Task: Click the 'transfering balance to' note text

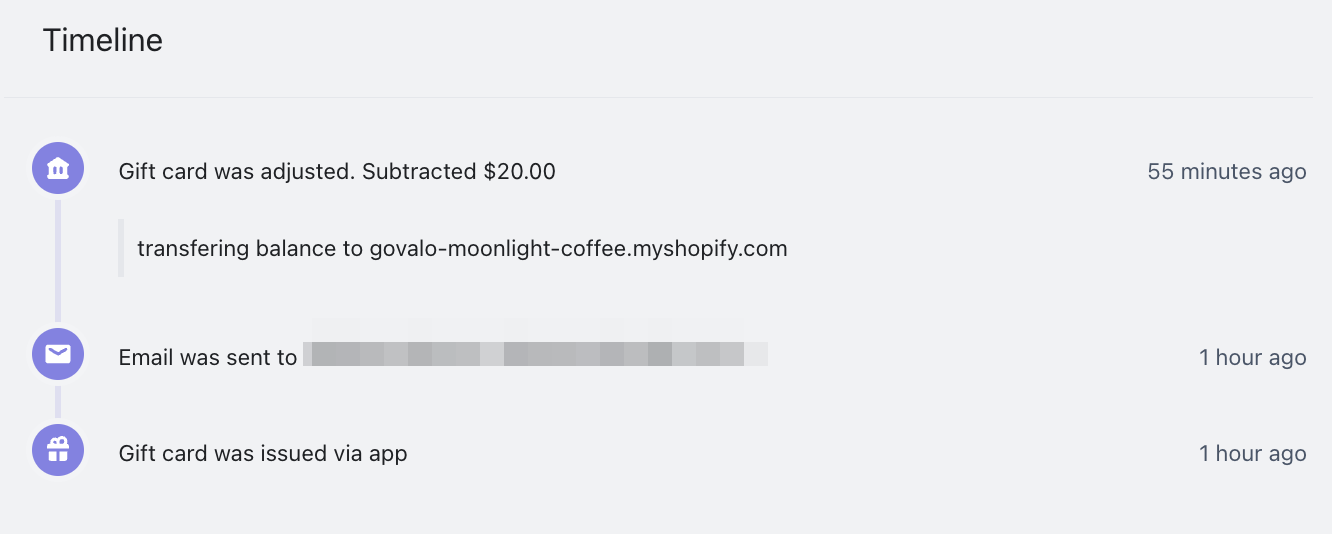Action: (x=250, y=249)
